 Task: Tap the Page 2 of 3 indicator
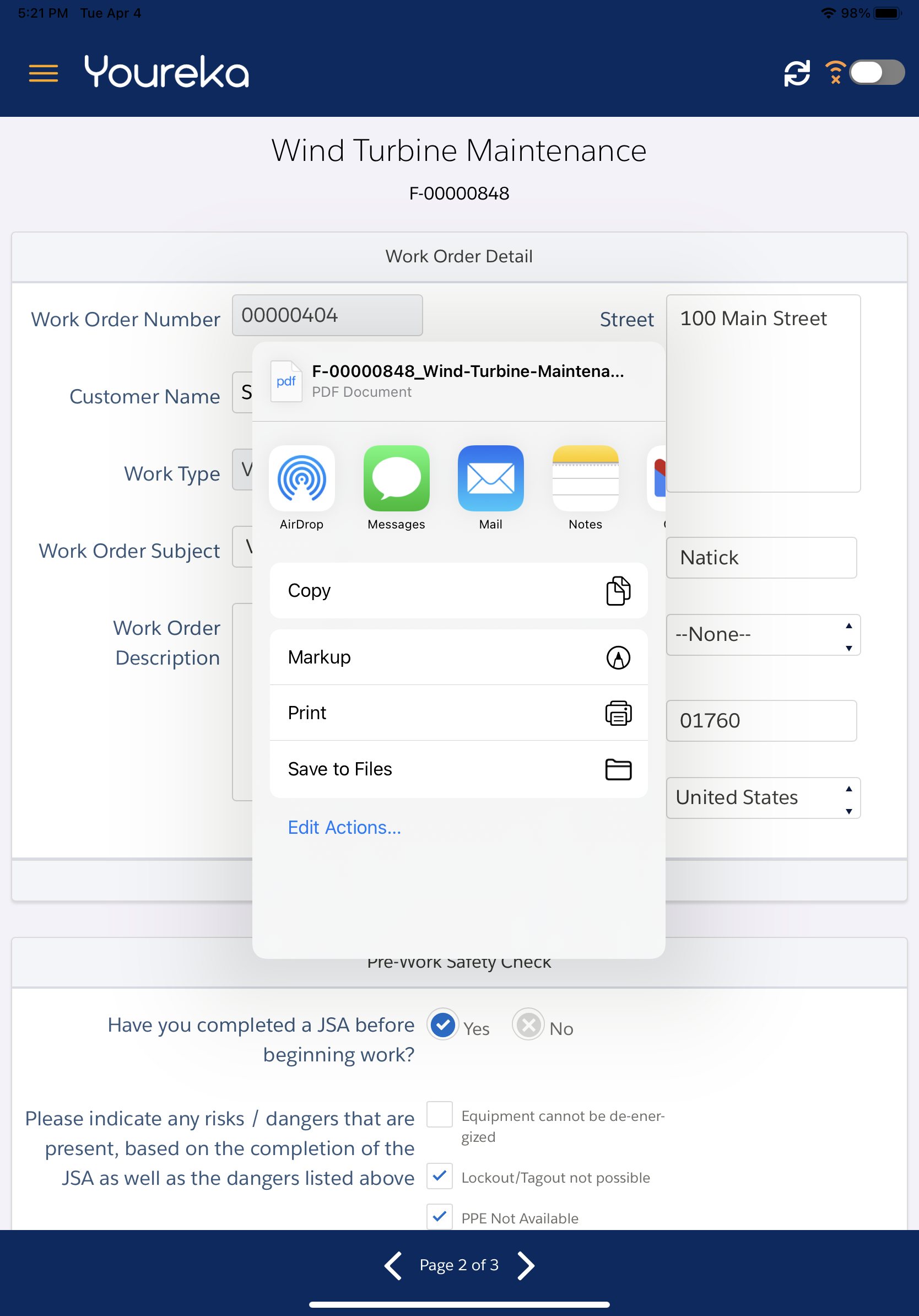[x=459, y=1265]
